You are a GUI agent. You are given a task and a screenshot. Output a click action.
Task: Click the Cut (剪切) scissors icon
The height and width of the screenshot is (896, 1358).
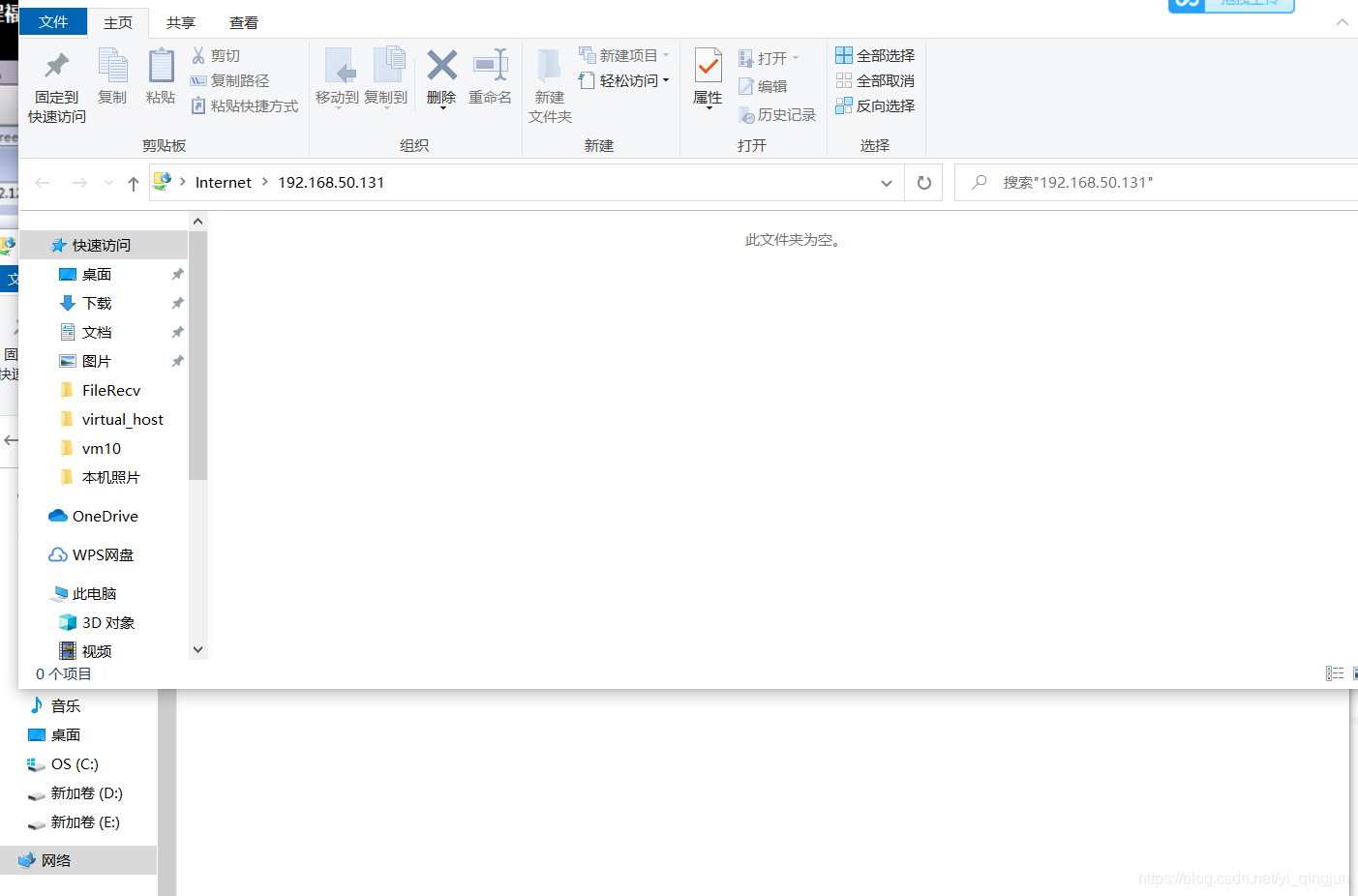tap(198, 55)
